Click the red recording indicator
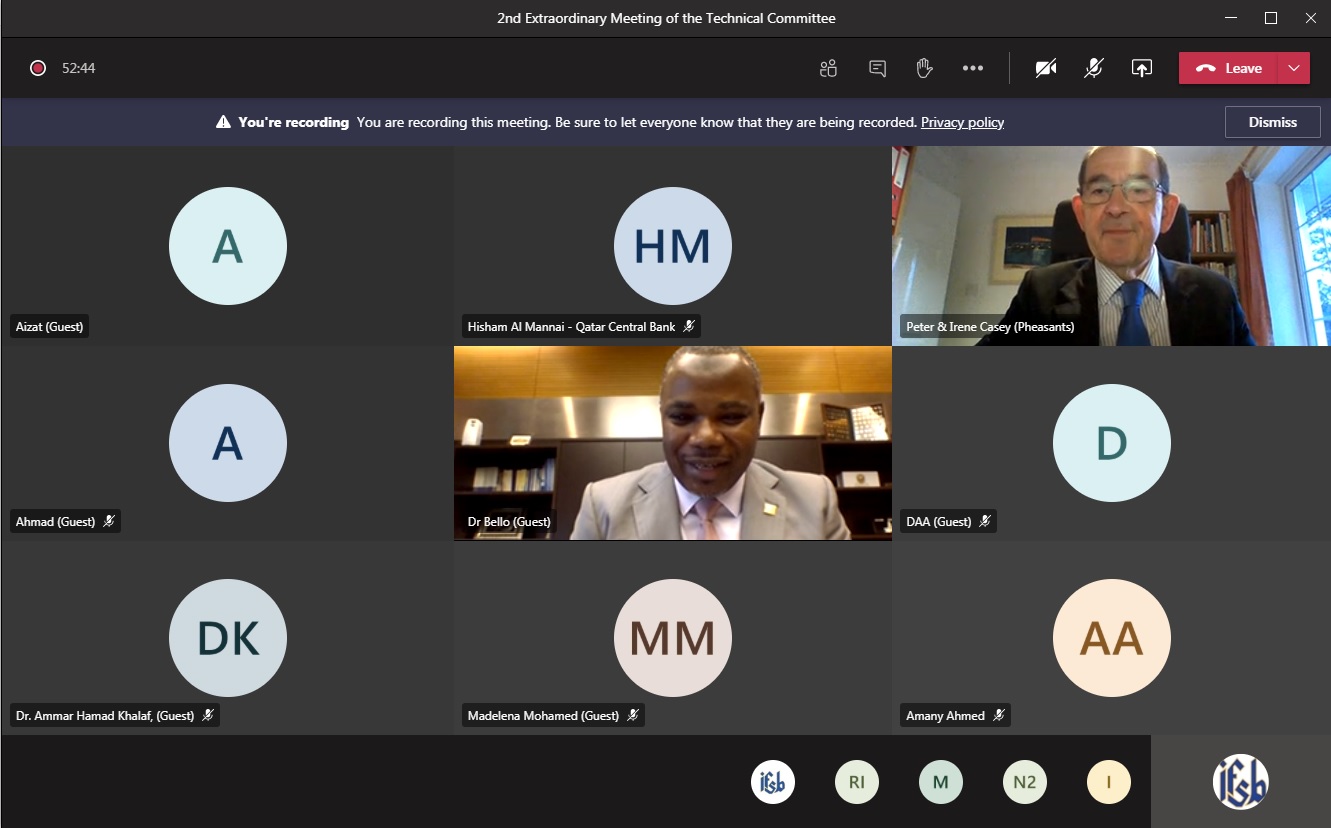Image resolution: width=1331 pixels, height=828 pixels. click(38, 68)
